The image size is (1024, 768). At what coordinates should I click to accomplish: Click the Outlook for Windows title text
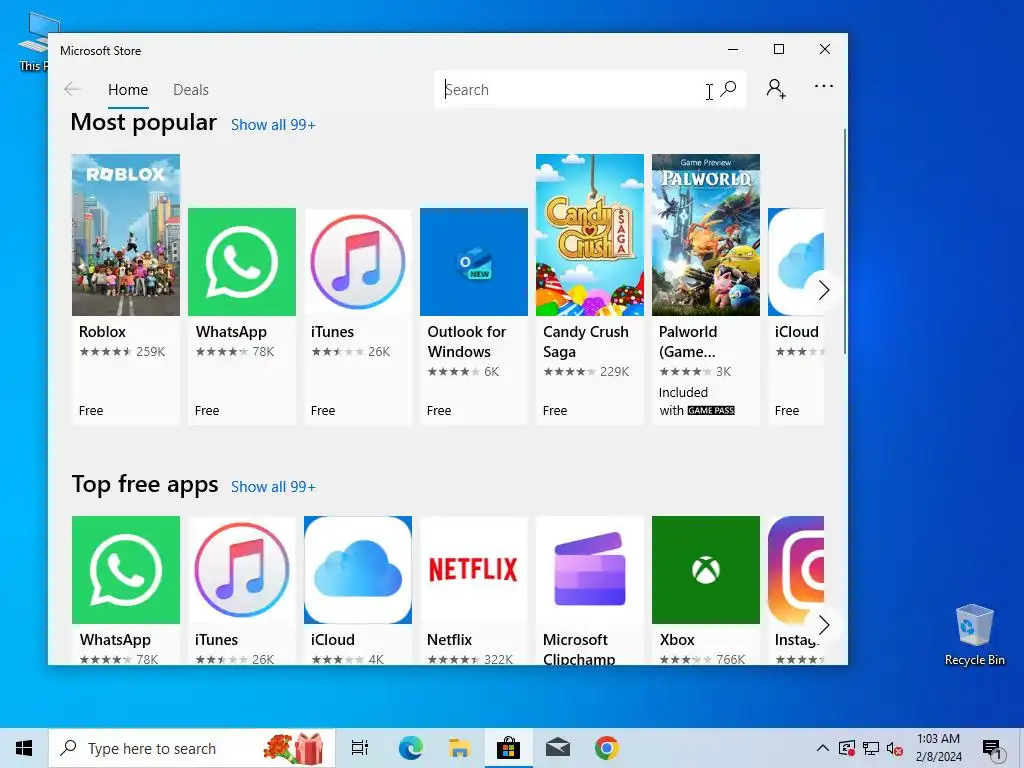click(x=467, y=342)
